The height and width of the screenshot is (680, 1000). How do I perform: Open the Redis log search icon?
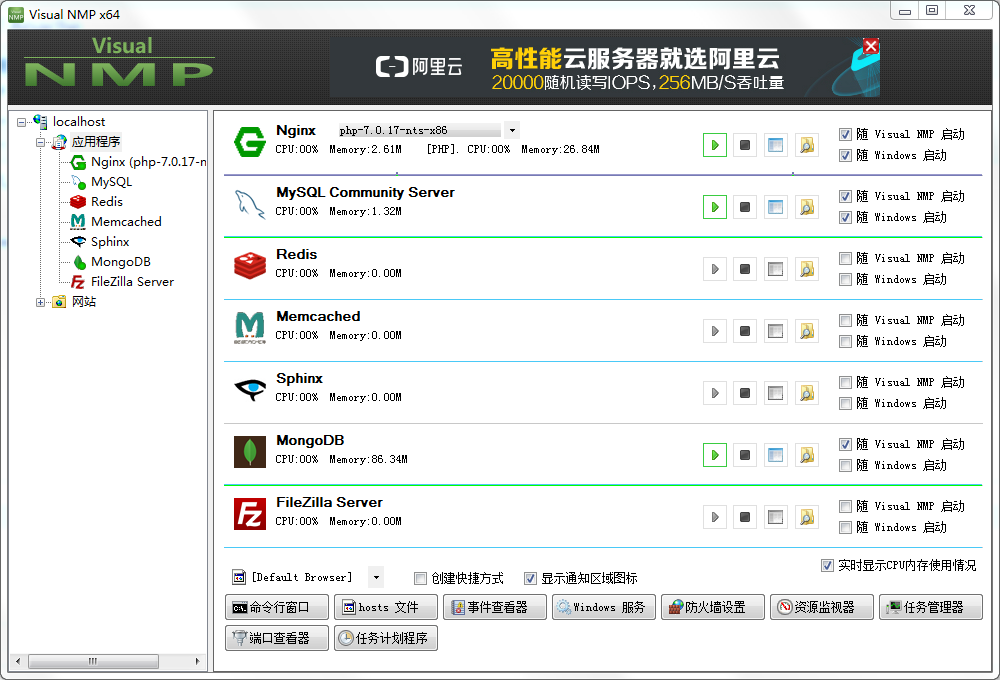coord(807,269)
